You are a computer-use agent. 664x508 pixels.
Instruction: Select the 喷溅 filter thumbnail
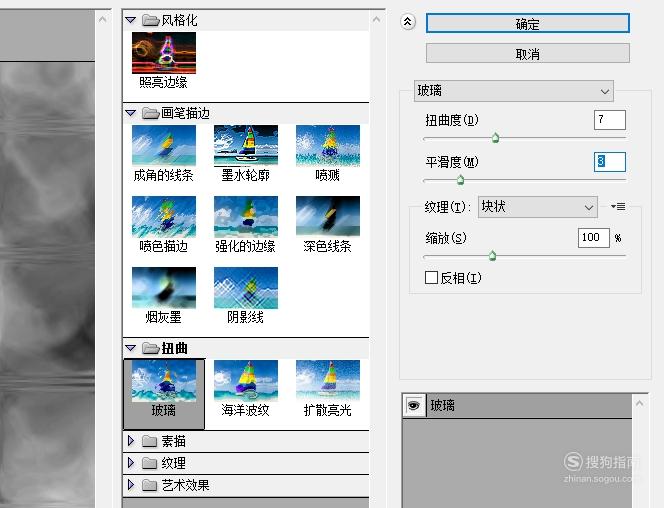click(x=328, y=145)
